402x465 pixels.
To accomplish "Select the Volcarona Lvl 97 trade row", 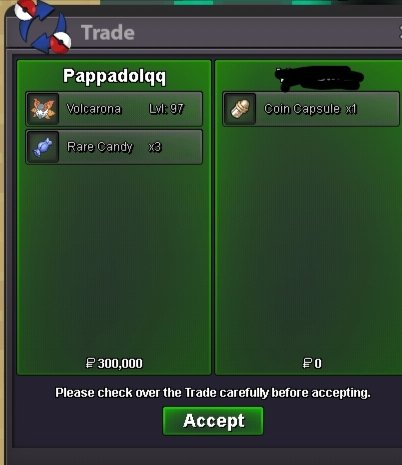I will coord(114,109).
